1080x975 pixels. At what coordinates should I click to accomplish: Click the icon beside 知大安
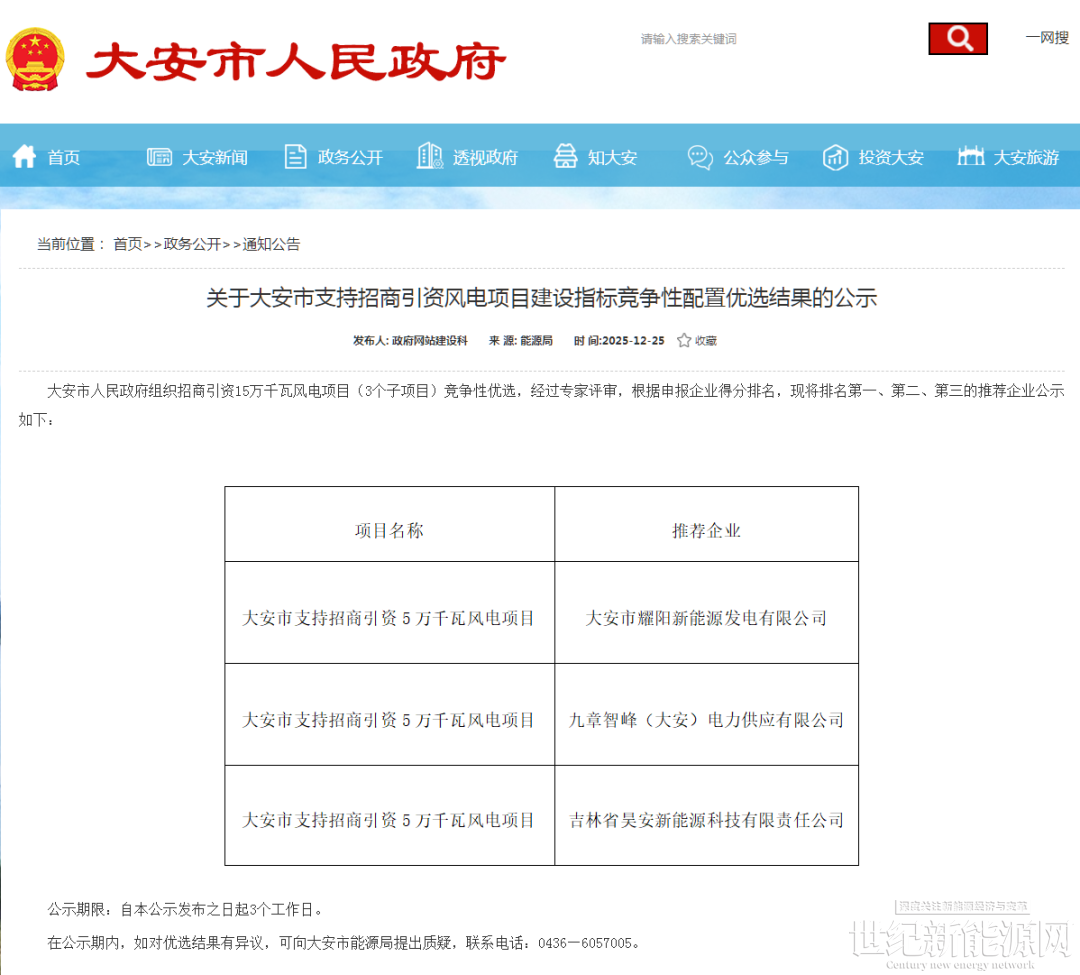point(565,157)
